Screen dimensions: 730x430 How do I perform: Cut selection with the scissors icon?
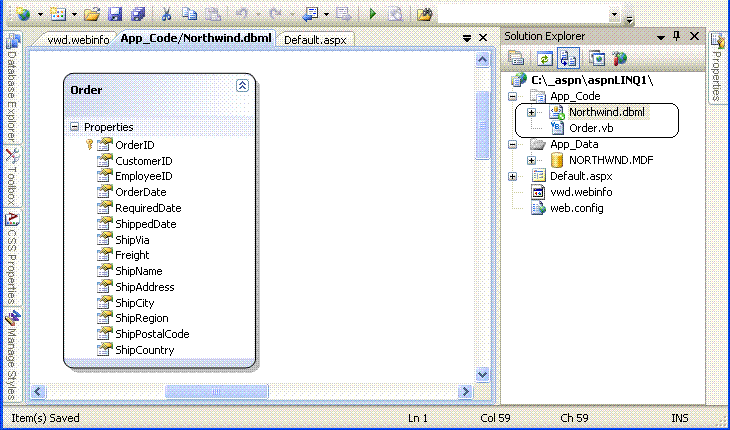166,14
